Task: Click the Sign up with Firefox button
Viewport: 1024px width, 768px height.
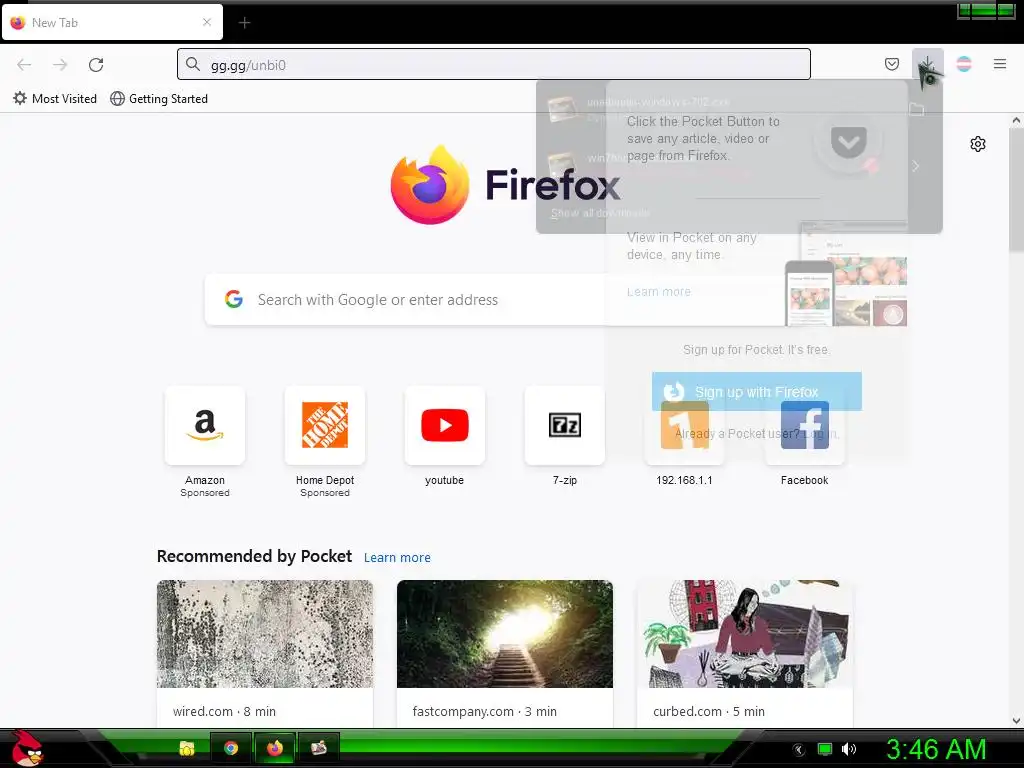Action: pyautogui.click(x=757, y=391)
